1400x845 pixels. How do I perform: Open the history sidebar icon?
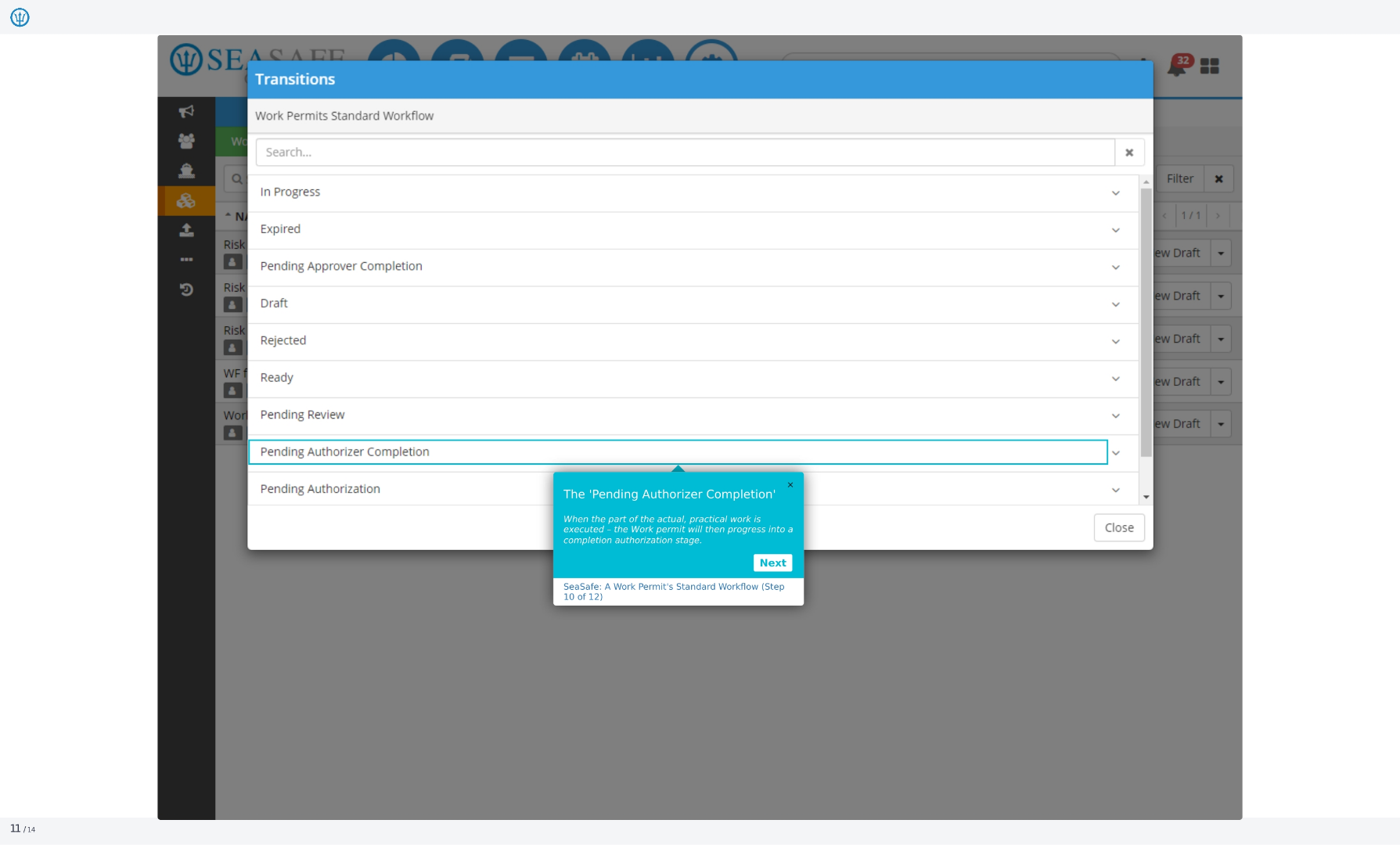point(186,289)
